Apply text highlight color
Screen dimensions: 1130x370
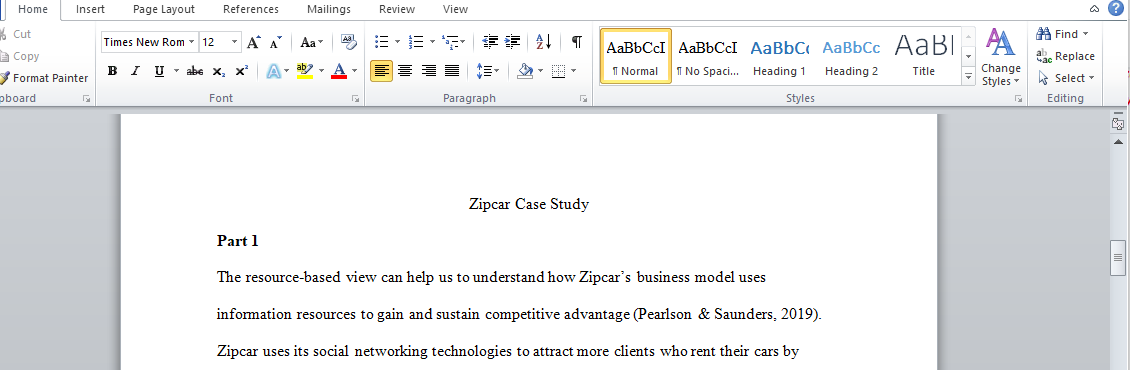point(305,71)
